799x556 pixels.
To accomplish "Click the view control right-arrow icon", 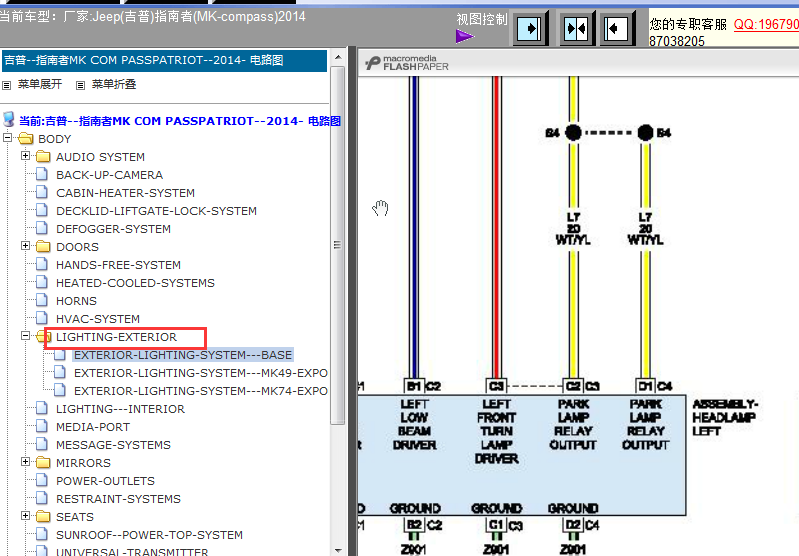I will click(530, 28).
